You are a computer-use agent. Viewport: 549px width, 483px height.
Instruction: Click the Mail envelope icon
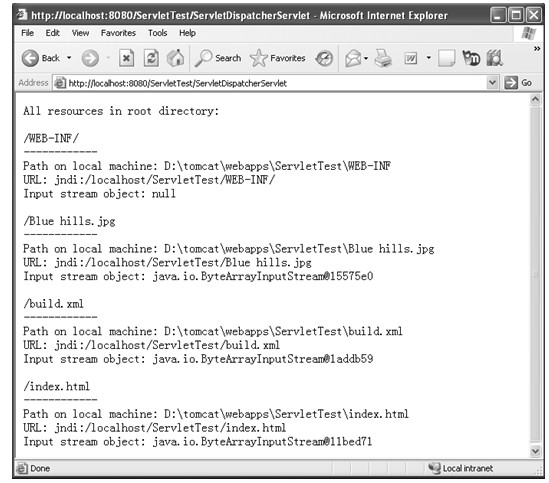pos(353,58)
